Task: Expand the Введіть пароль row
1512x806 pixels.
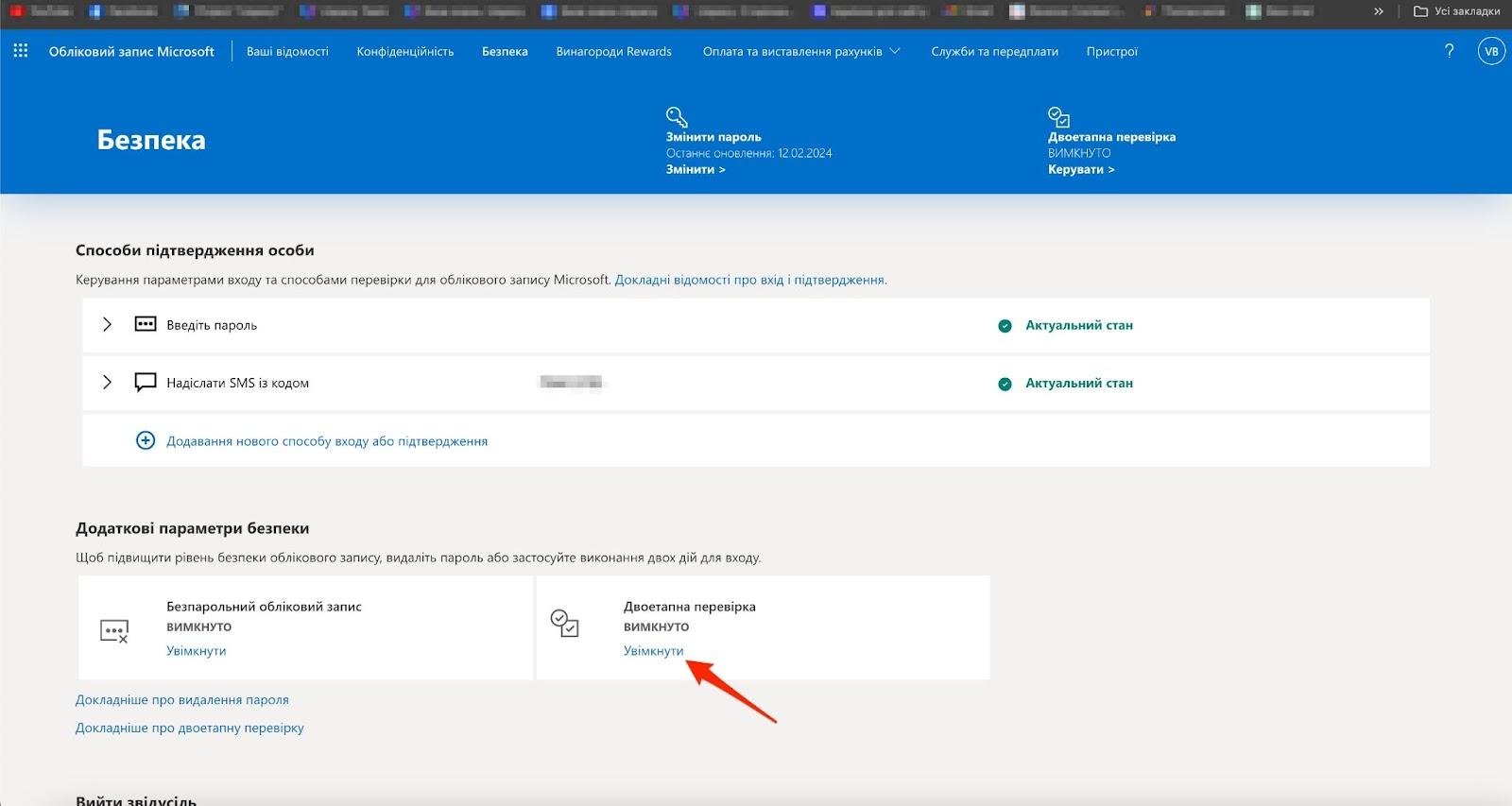Action: [107, 324]
